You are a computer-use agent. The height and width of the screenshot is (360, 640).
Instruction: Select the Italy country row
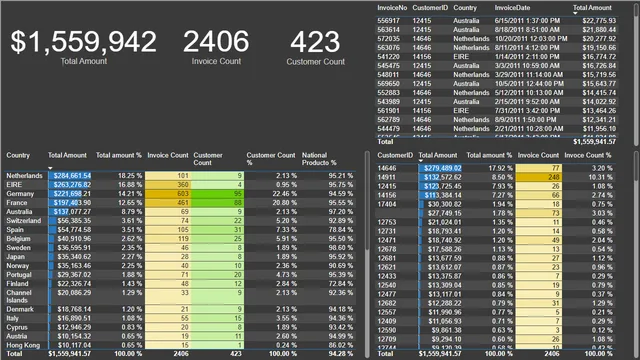180,318
